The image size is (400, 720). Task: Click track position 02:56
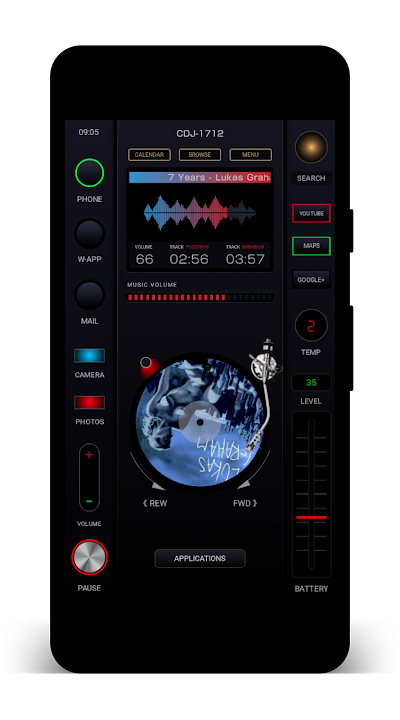click(x=189, y=259)
